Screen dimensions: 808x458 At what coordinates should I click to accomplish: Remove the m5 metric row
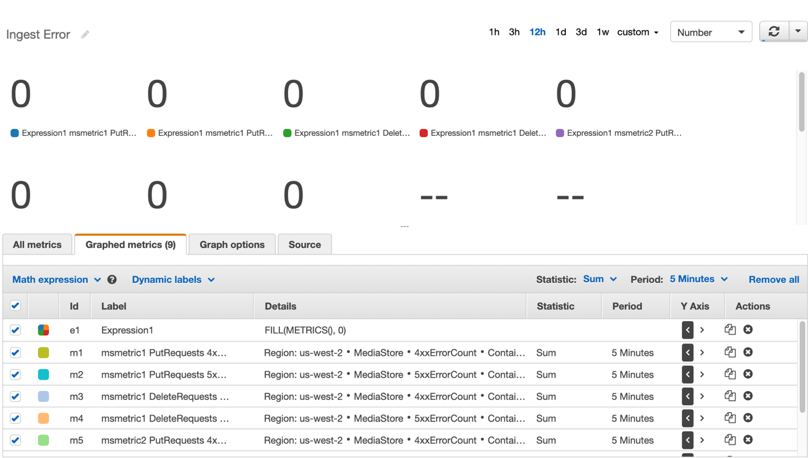(x=748, y=439)
